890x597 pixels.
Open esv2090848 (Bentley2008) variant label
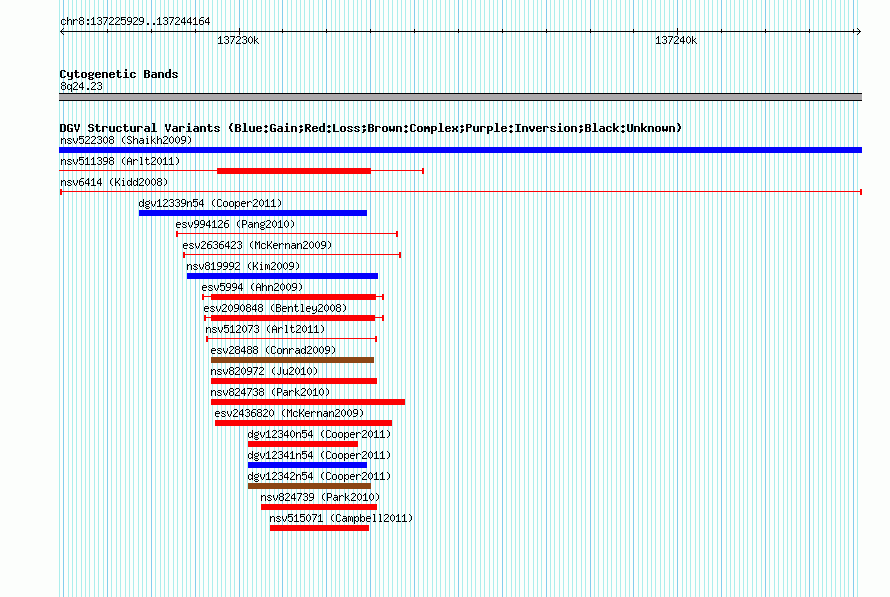pos(275,308)
